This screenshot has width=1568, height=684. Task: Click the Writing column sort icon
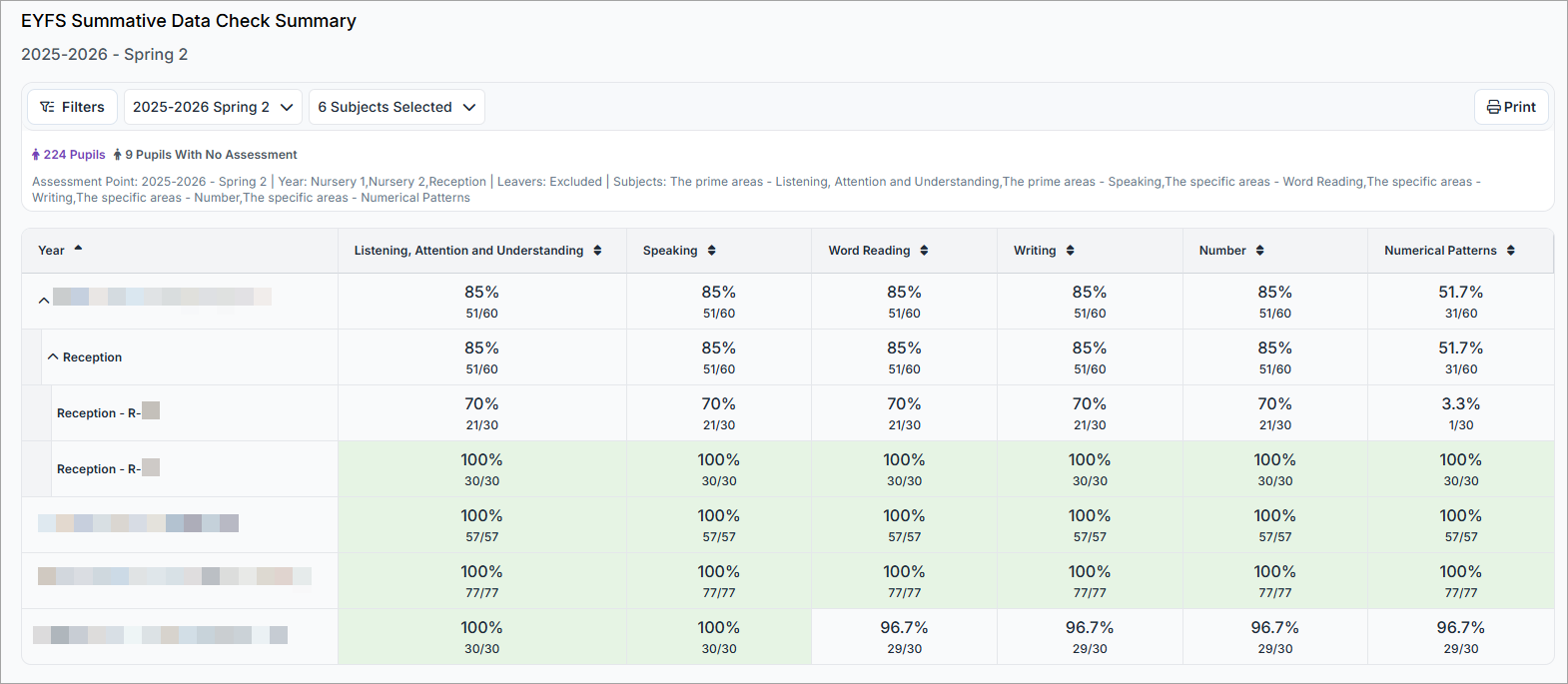pyautogui.click(x=1070, y=251)
